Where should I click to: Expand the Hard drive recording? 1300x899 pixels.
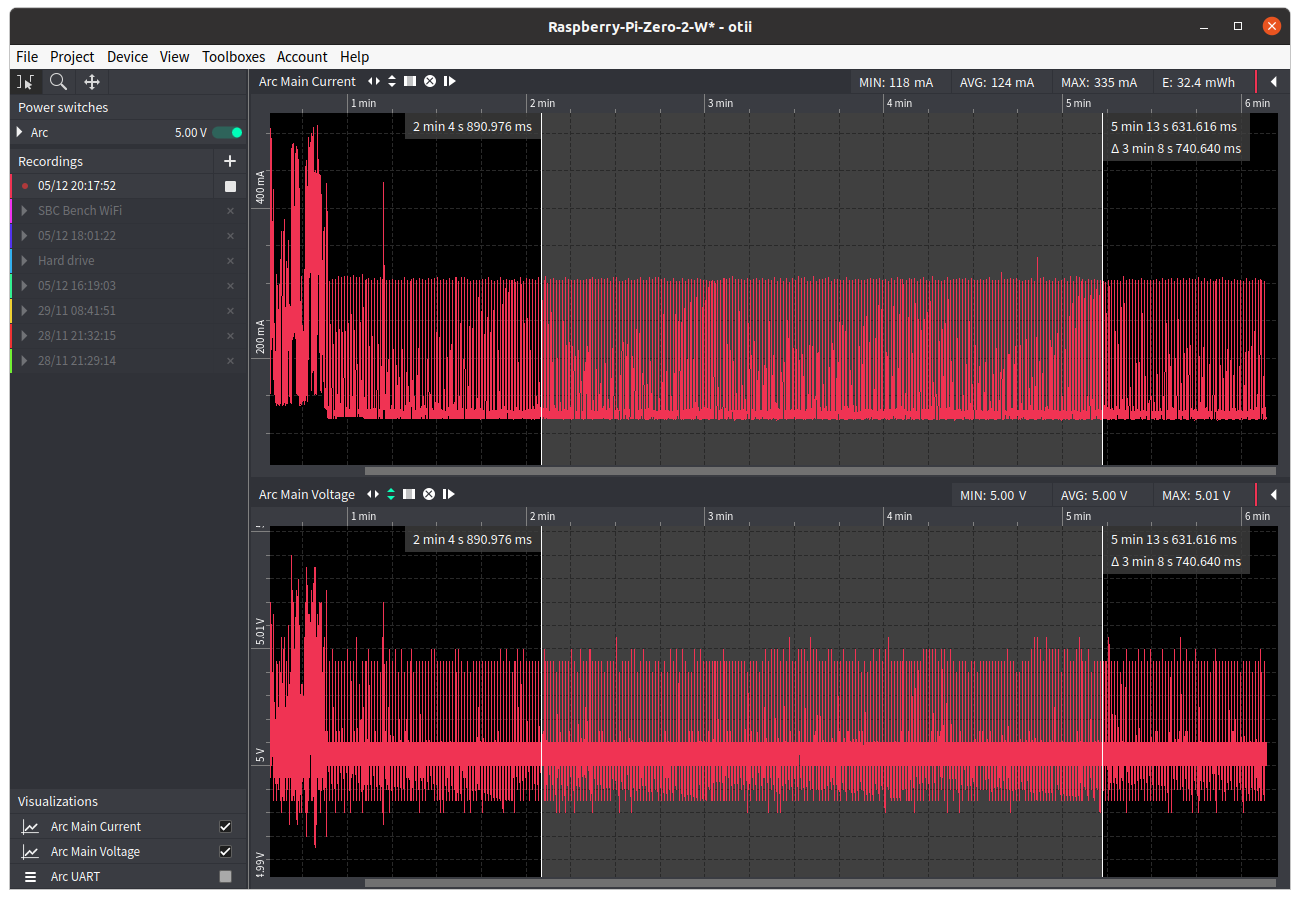click(24, 261)
